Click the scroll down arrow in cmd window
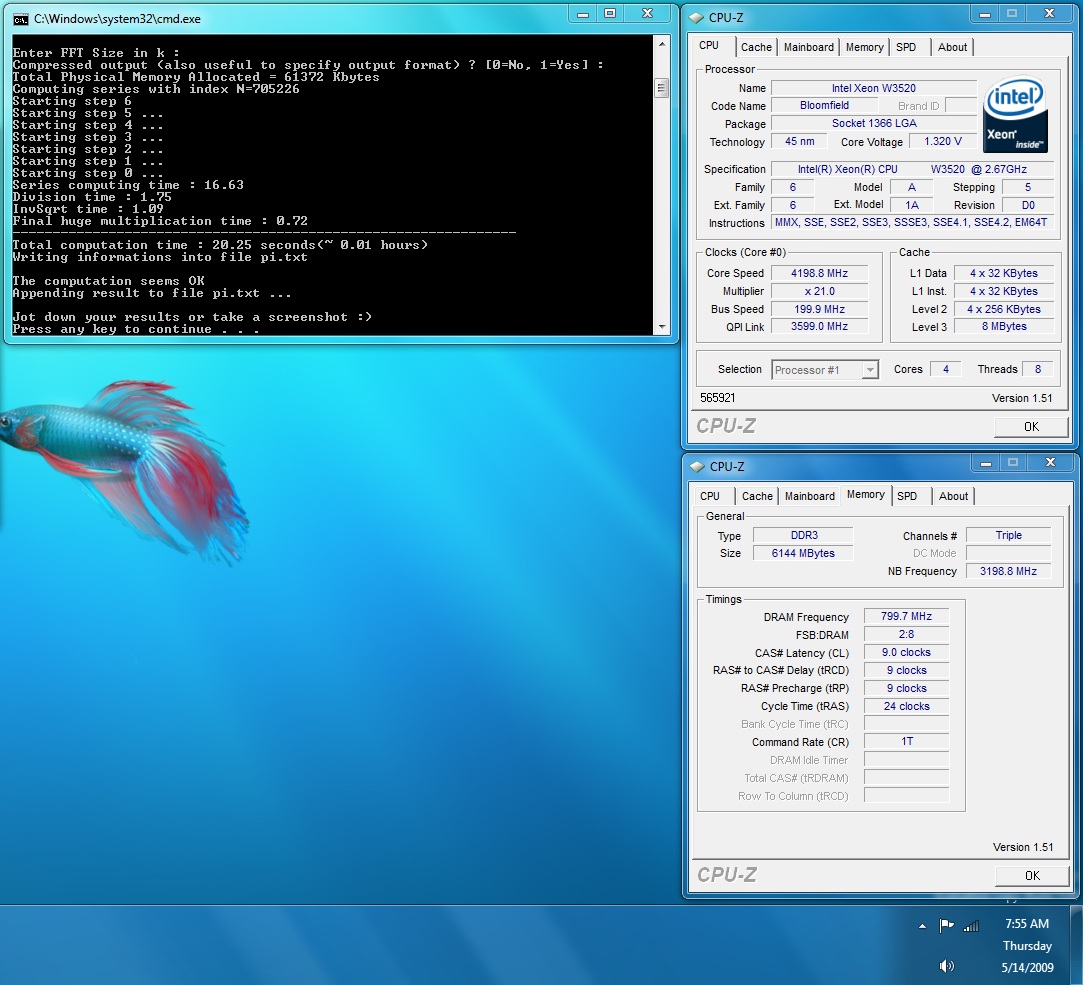The width and height of the screenshot is (1083, 985). click(x=662, y=327)
